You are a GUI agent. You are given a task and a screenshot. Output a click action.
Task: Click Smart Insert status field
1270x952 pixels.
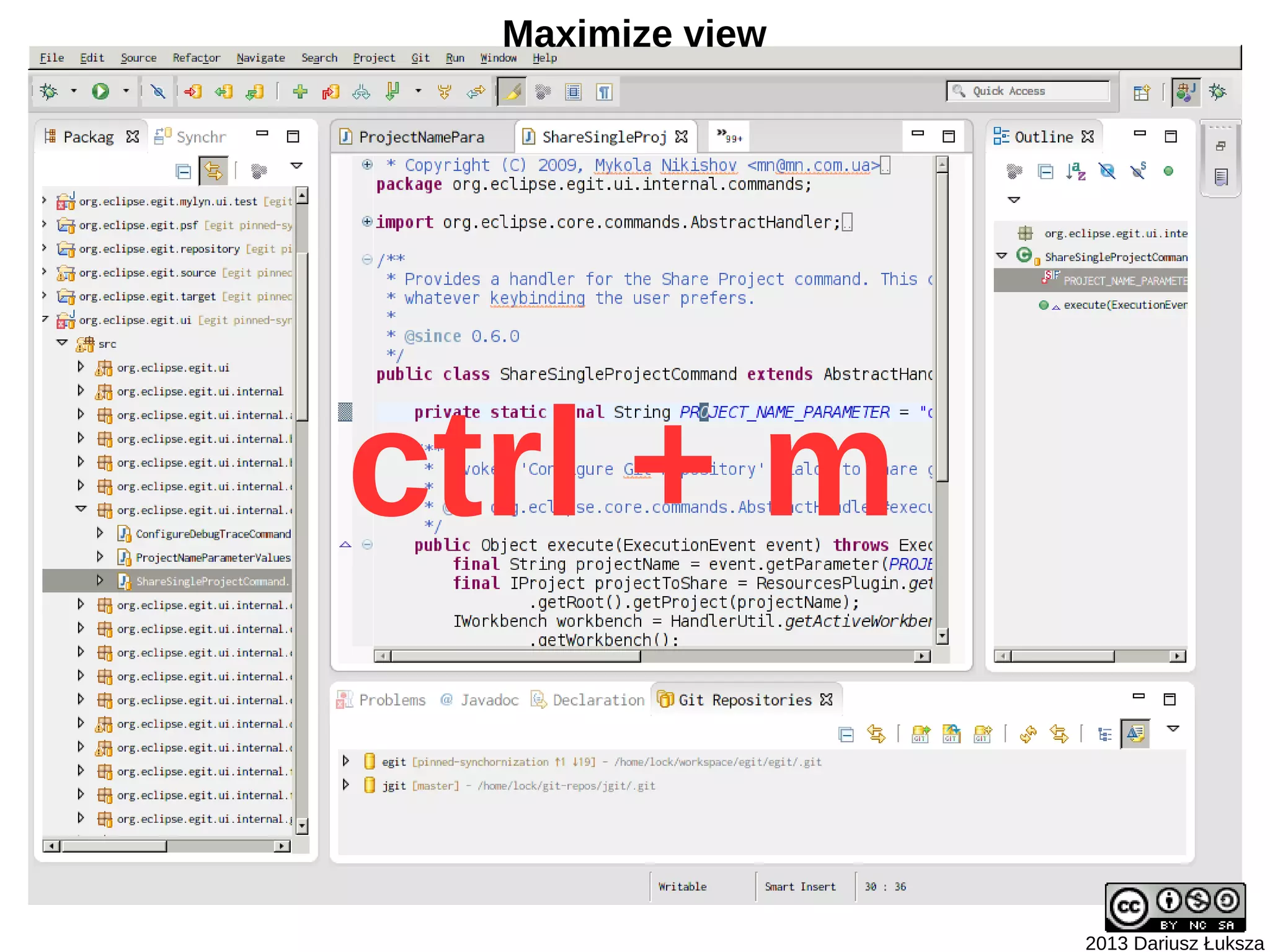point(800,886)
